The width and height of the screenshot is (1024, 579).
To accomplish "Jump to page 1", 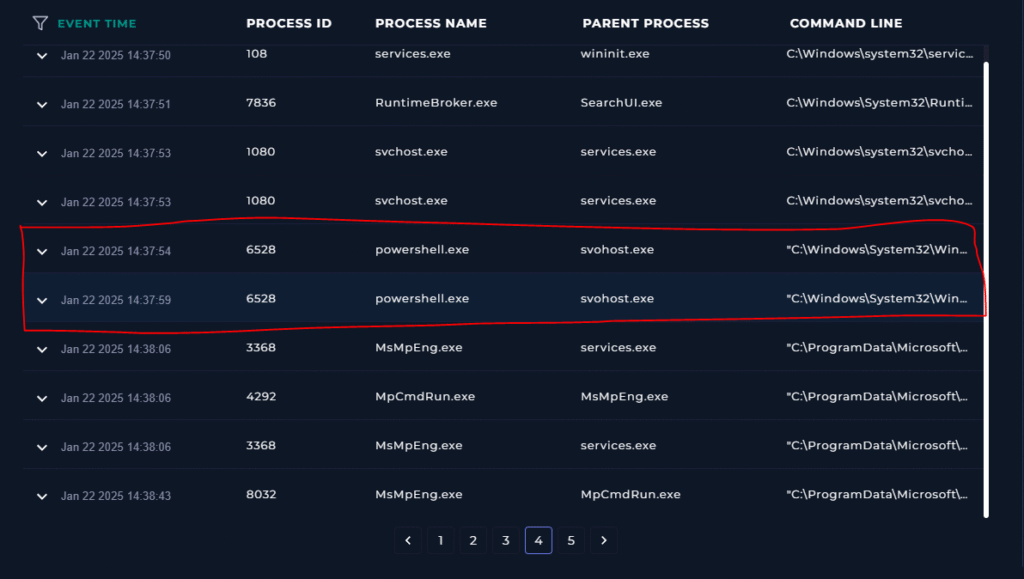I will [441, 540].
